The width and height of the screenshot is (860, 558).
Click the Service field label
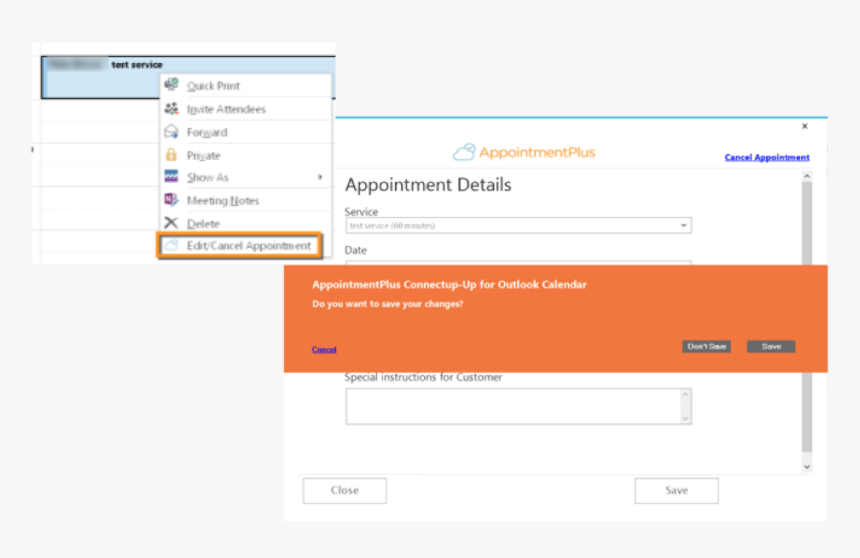pos(361,211)
